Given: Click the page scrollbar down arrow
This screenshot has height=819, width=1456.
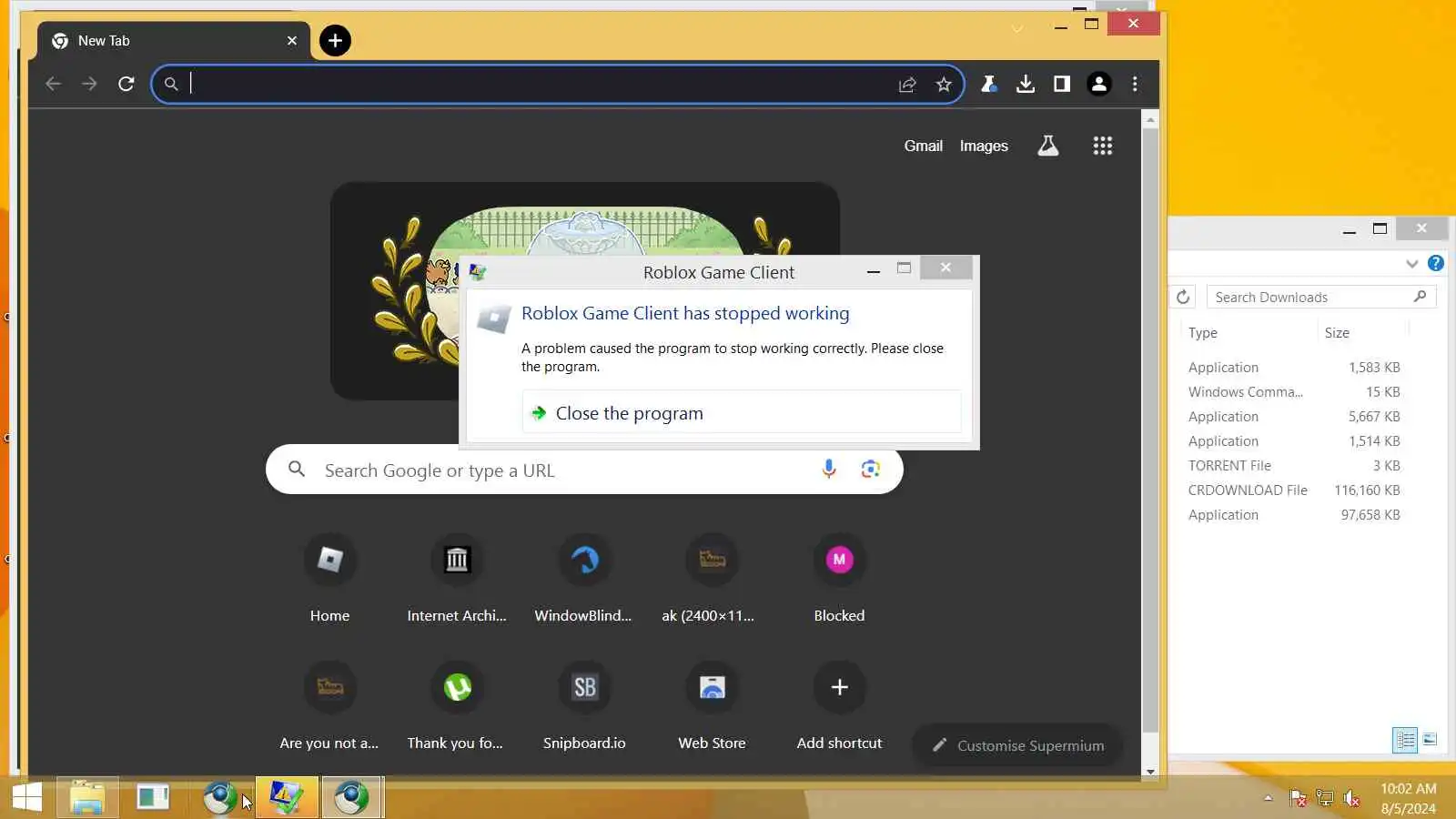Looking at the screenshot, I should tap(1150, 771).
